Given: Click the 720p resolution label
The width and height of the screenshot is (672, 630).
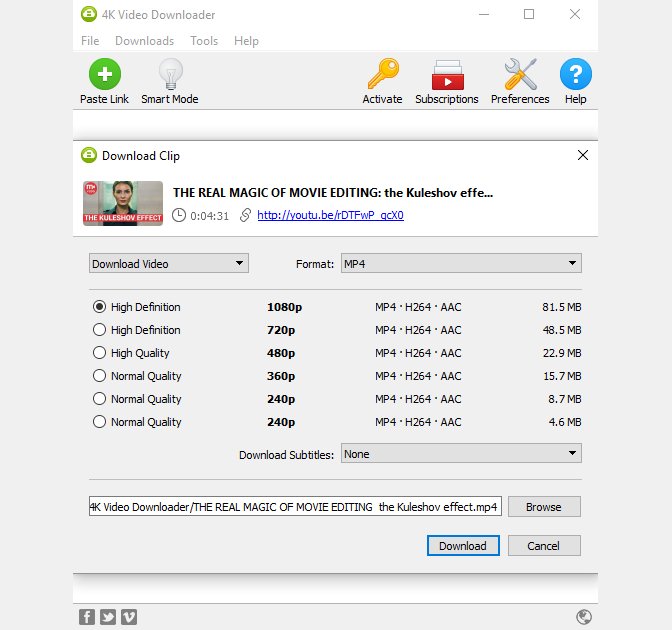Looking at the screenshot, I should click(x=281, y=330).
